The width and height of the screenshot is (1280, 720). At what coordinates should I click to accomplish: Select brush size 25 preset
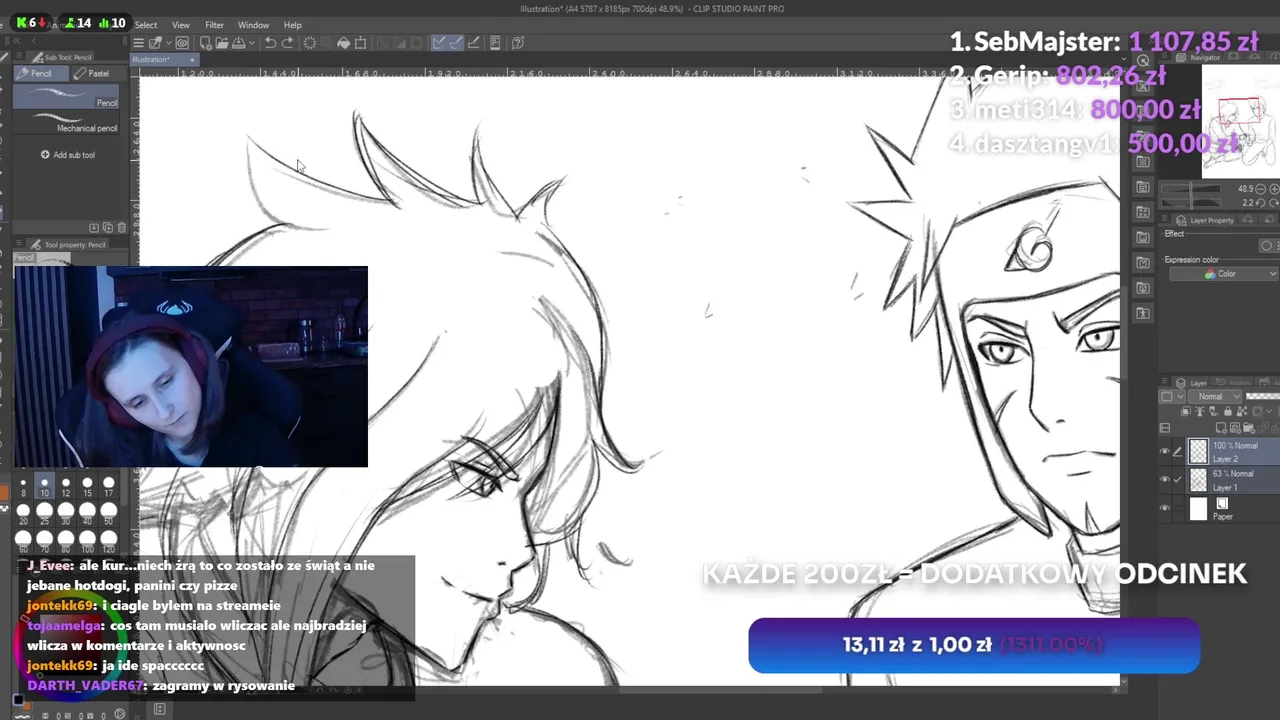tap(44, 514)
